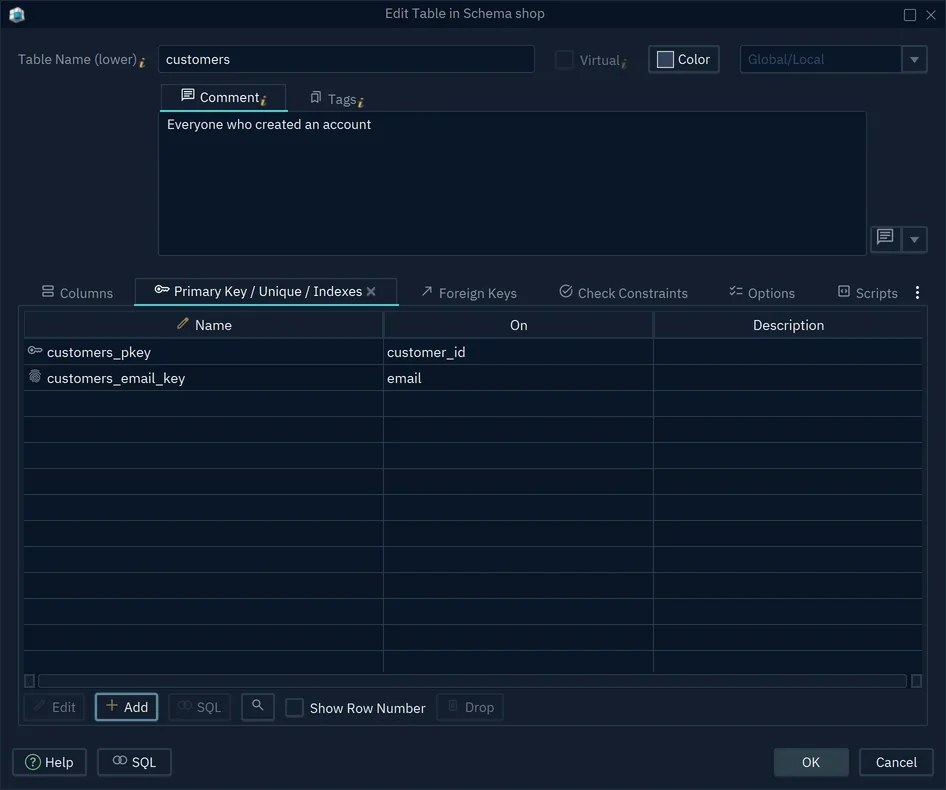Click the Name column header
The height and width of the screenshot is (790, 946).
pyautogui.click(x=203, y=325)
